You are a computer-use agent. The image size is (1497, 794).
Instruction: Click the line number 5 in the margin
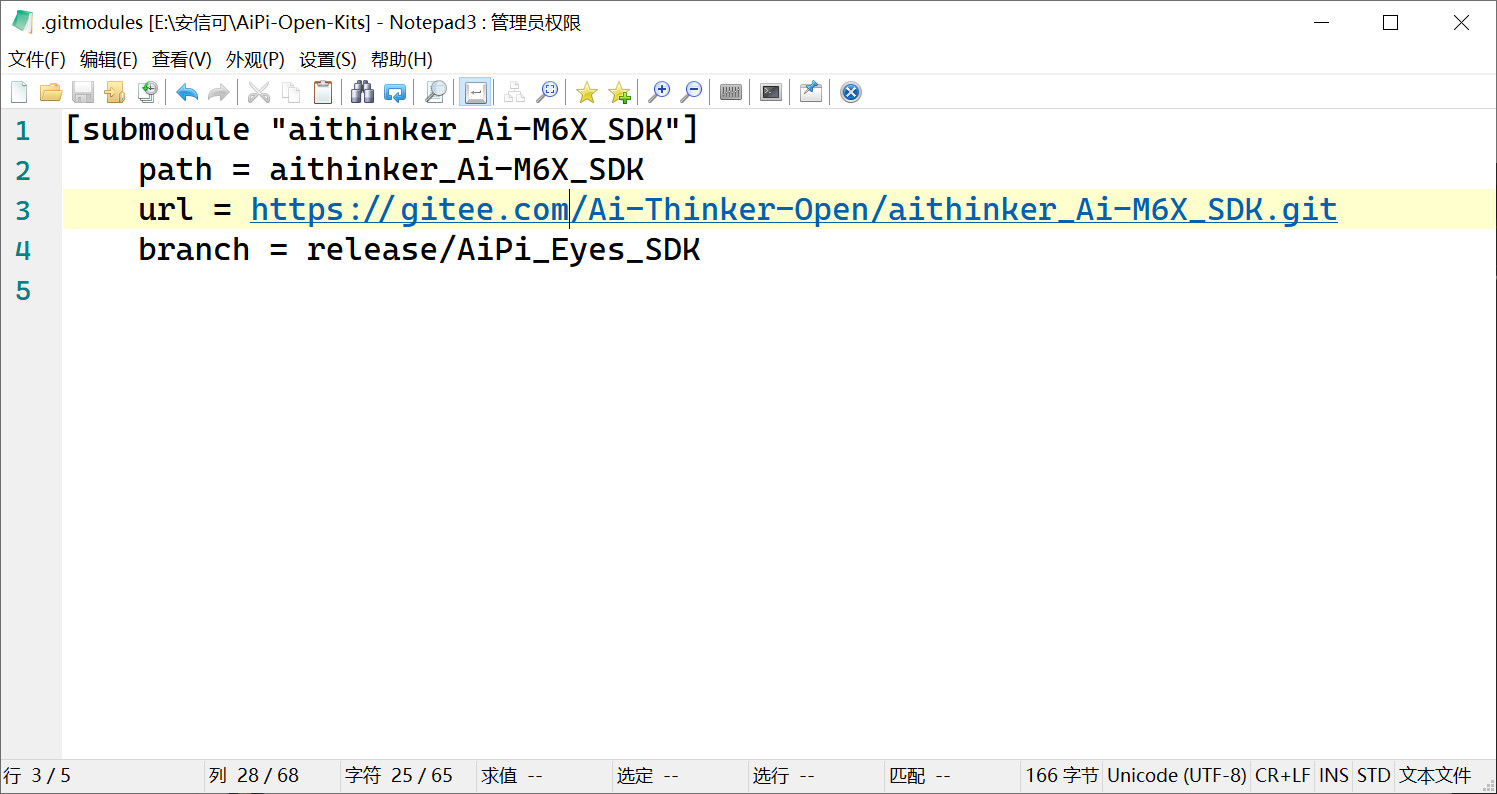[x=23, y=291]
